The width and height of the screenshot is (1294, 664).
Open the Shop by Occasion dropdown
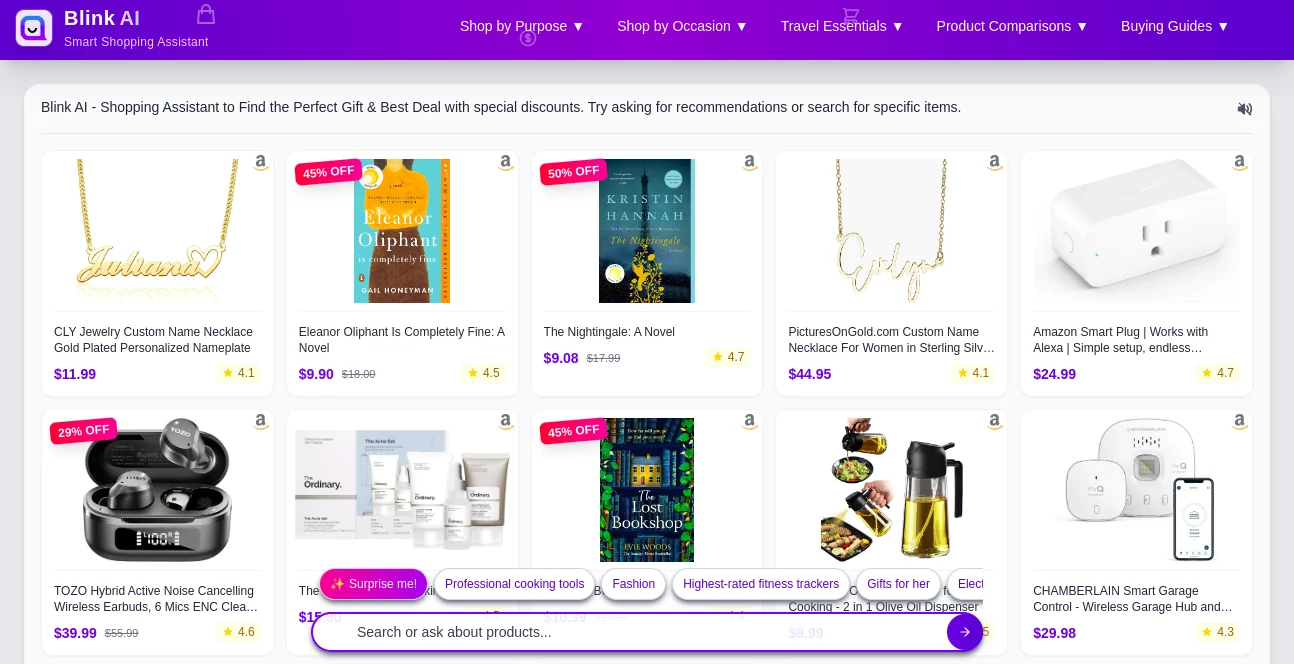click(681, 26)
